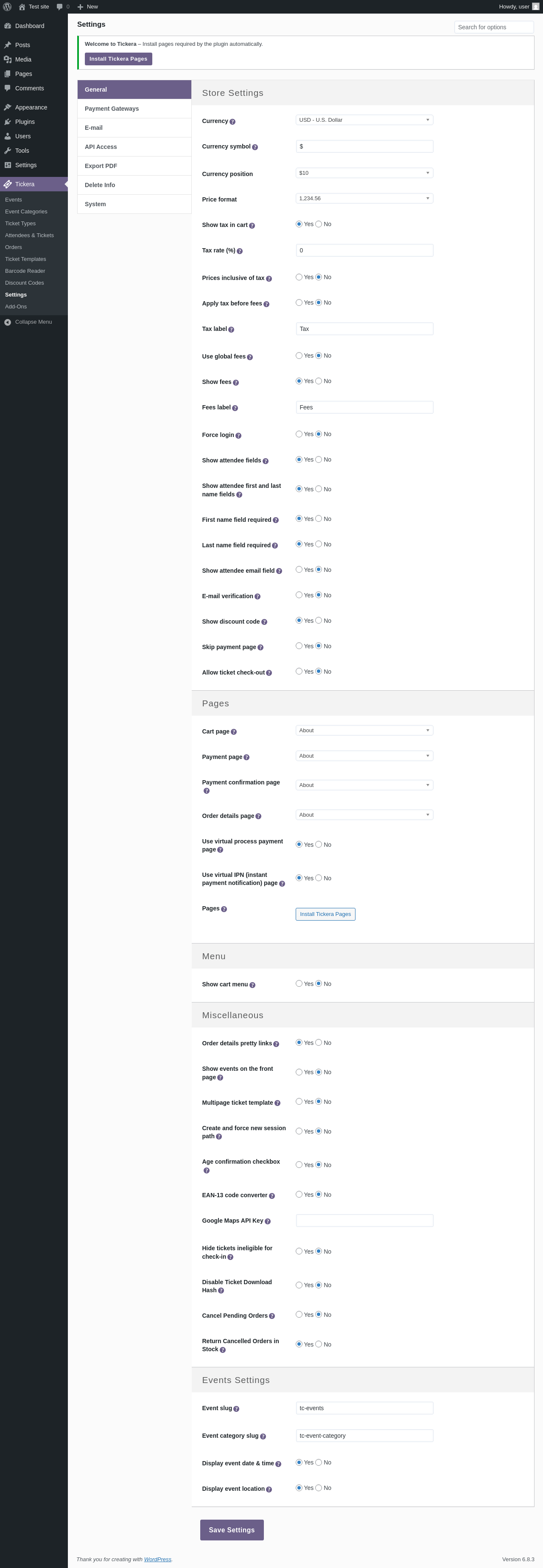Open Ticket Types in Tickera submenu
Viewport: 543px width, 1568px height.
21,224
